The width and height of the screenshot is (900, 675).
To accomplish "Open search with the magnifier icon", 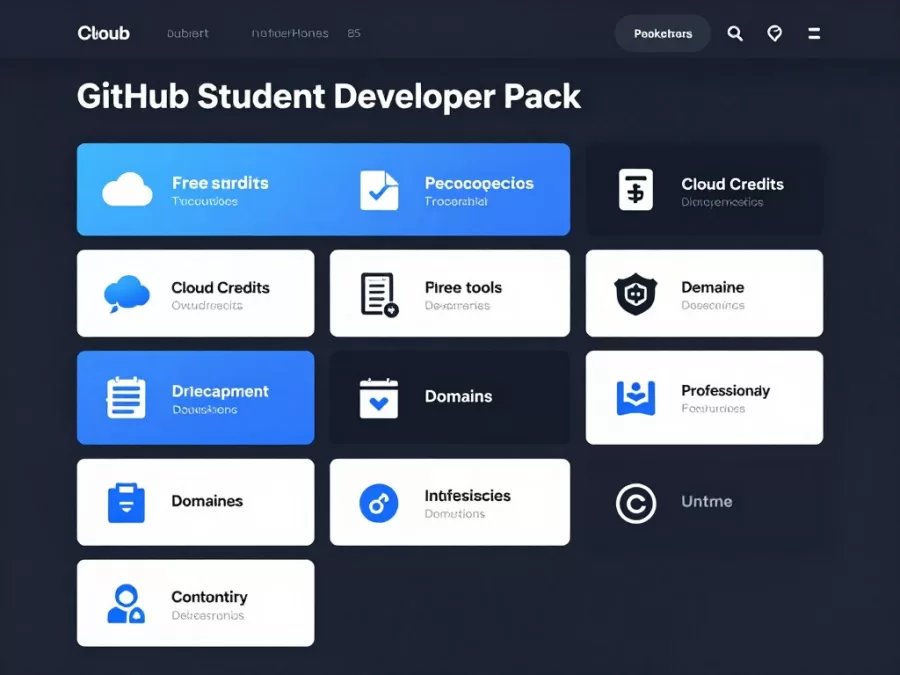I will (x=735, y=33).
